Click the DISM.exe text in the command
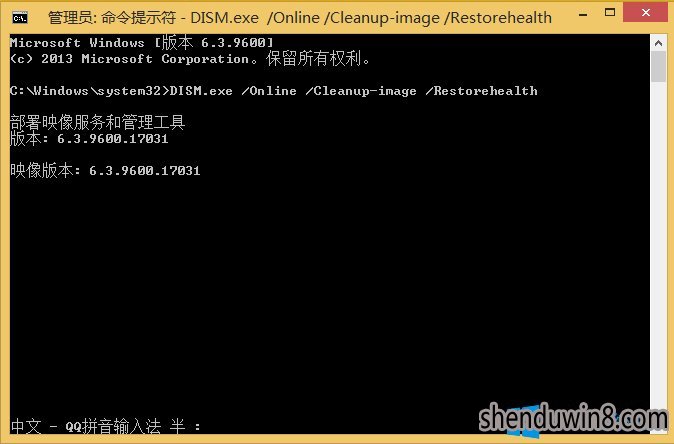The image size is (674, 444). [202, 91]
